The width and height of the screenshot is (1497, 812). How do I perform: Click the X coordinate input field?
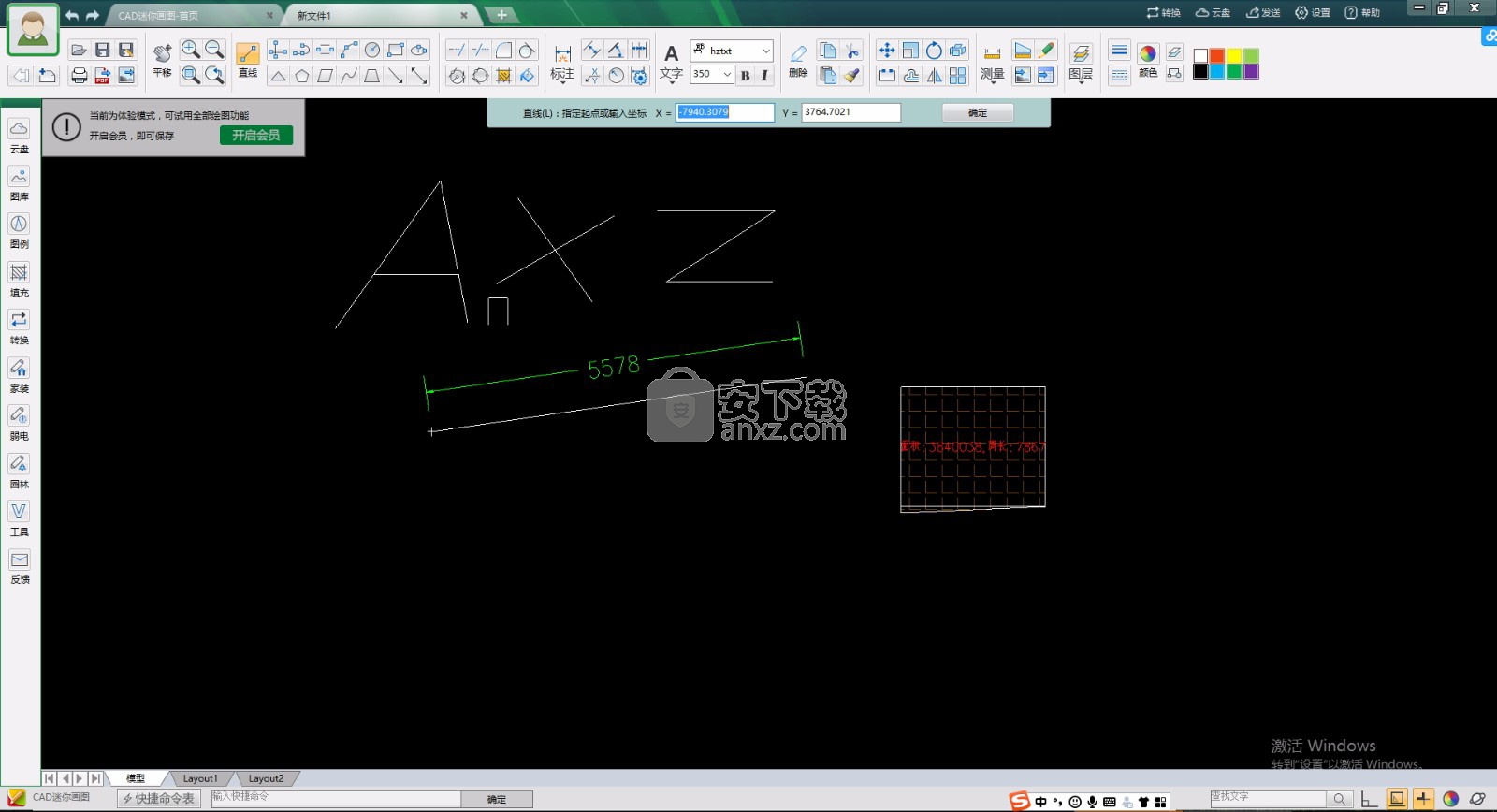pos(725,112)
